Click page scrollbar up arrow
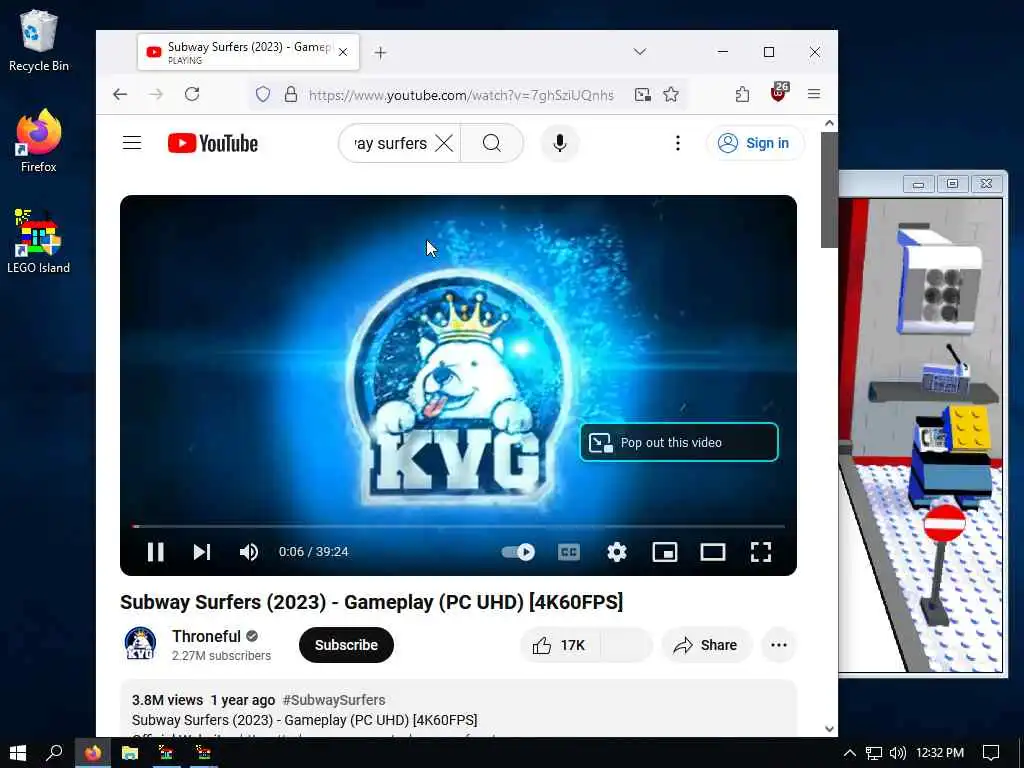Image resolution: width=1024 pixels, height=768 pixels. 829,123
